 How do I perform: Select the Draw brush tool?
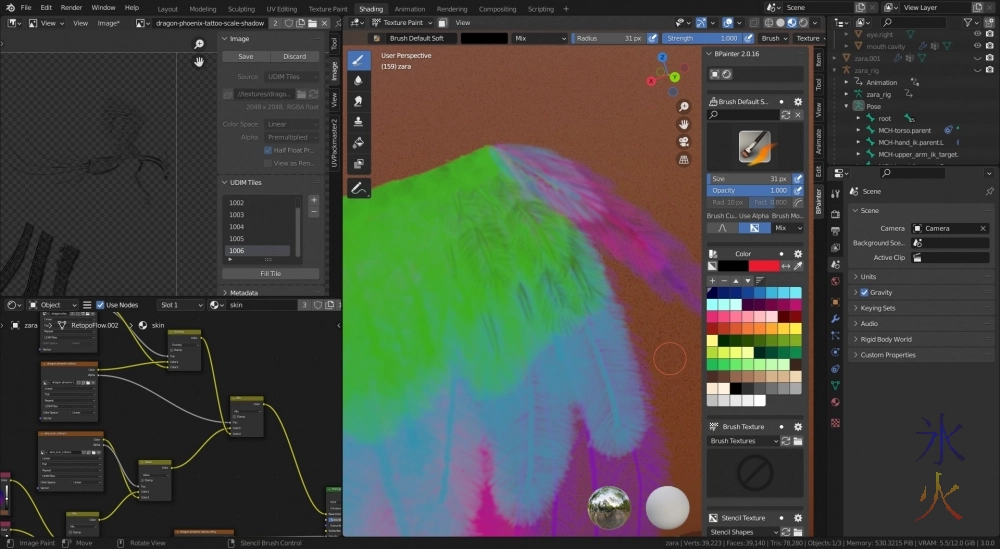358,60
